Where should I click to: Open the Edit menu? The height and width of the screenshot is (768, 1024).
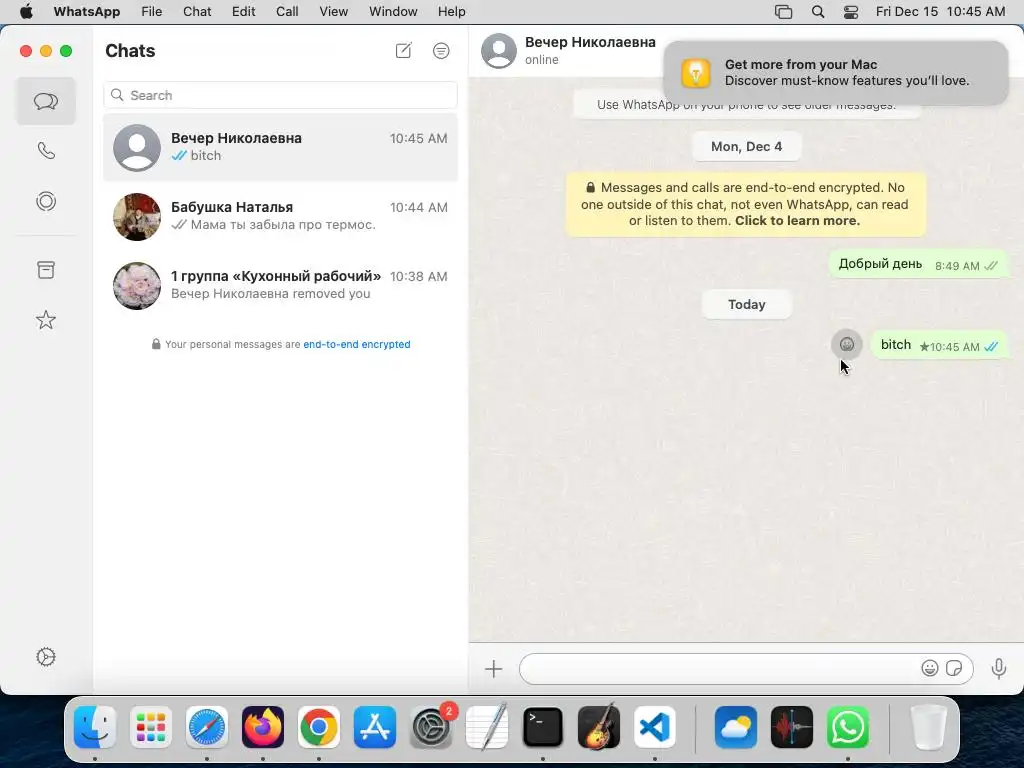244,12
